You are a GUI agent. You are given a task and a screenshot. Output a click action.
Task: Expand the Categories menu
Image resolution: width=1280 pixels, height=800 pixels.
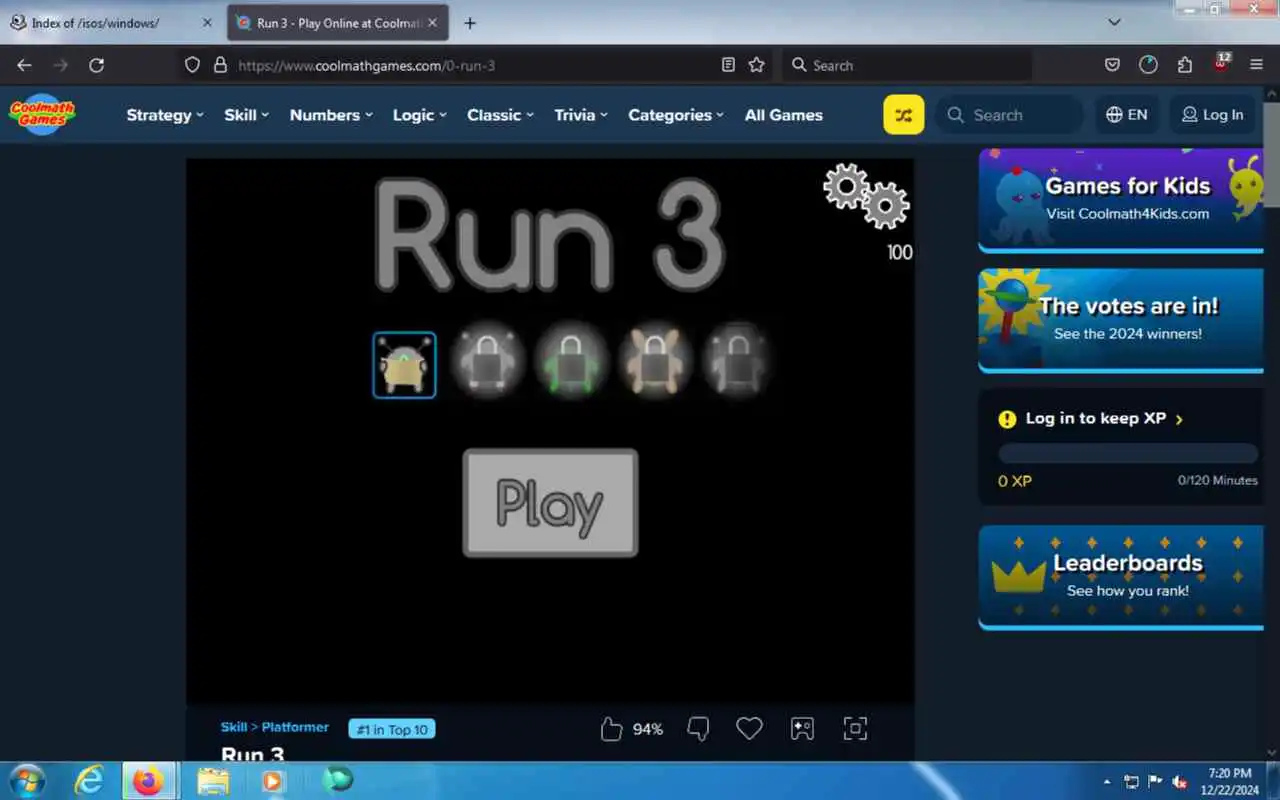coord(676,115)
